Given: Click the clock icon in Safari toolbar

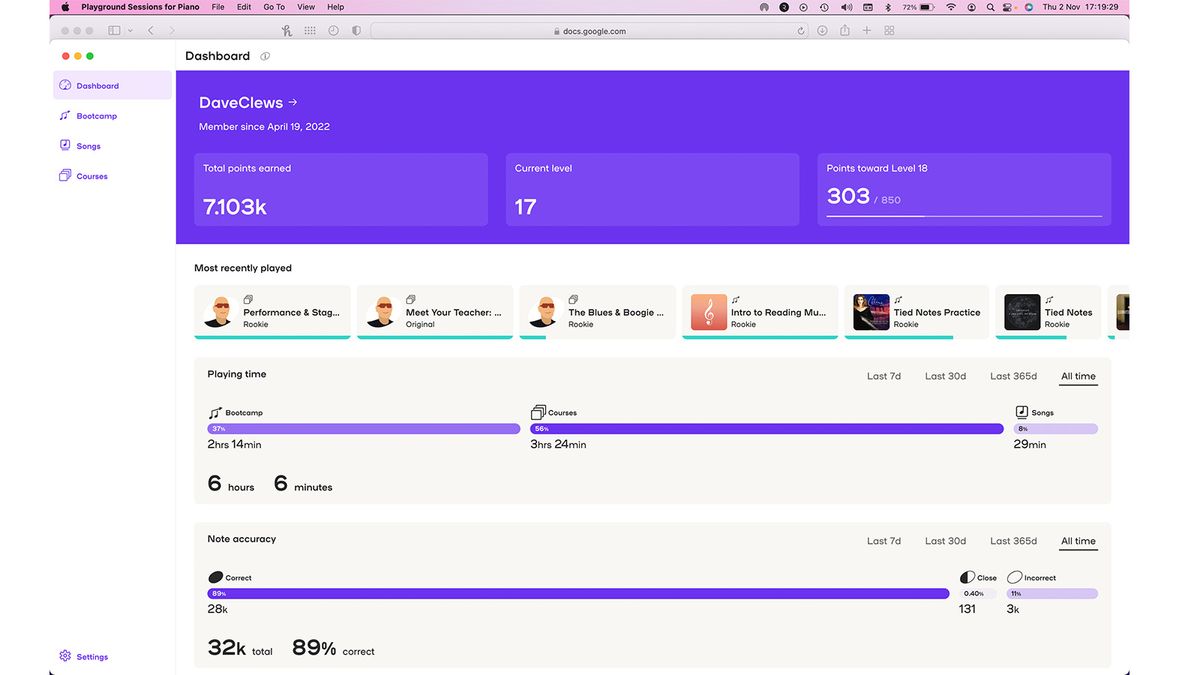Looking at the screenshot, I should pyautogui.click(x=333, y=31).
